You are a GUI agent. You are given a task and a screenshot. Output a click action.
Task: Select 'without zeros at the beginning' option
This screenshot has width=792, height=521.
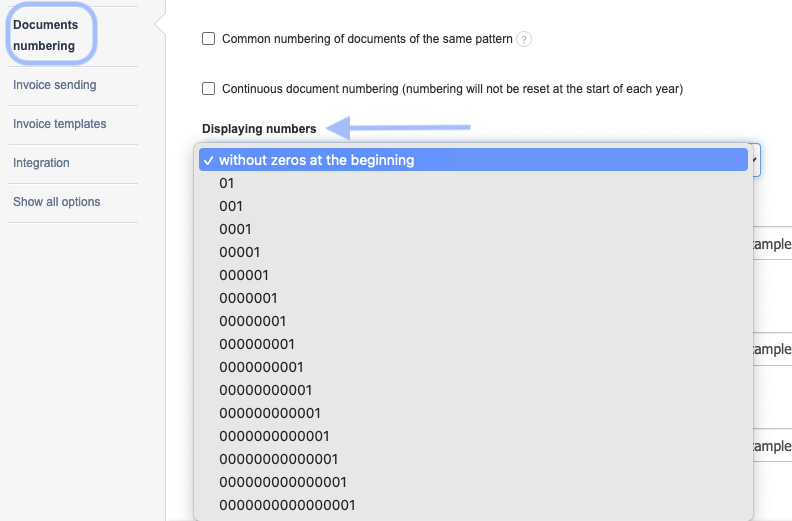tap(316, 160)
